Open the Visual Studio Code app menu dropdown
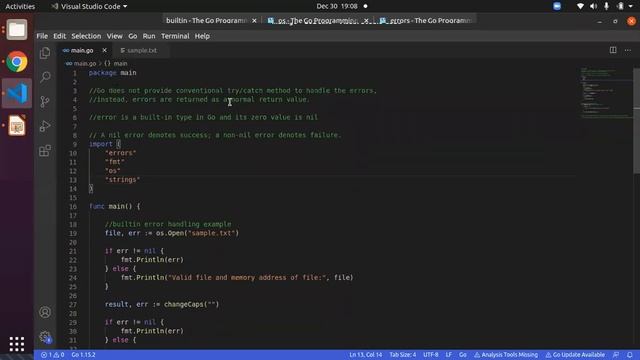The image size is (640, 360). 89,6
